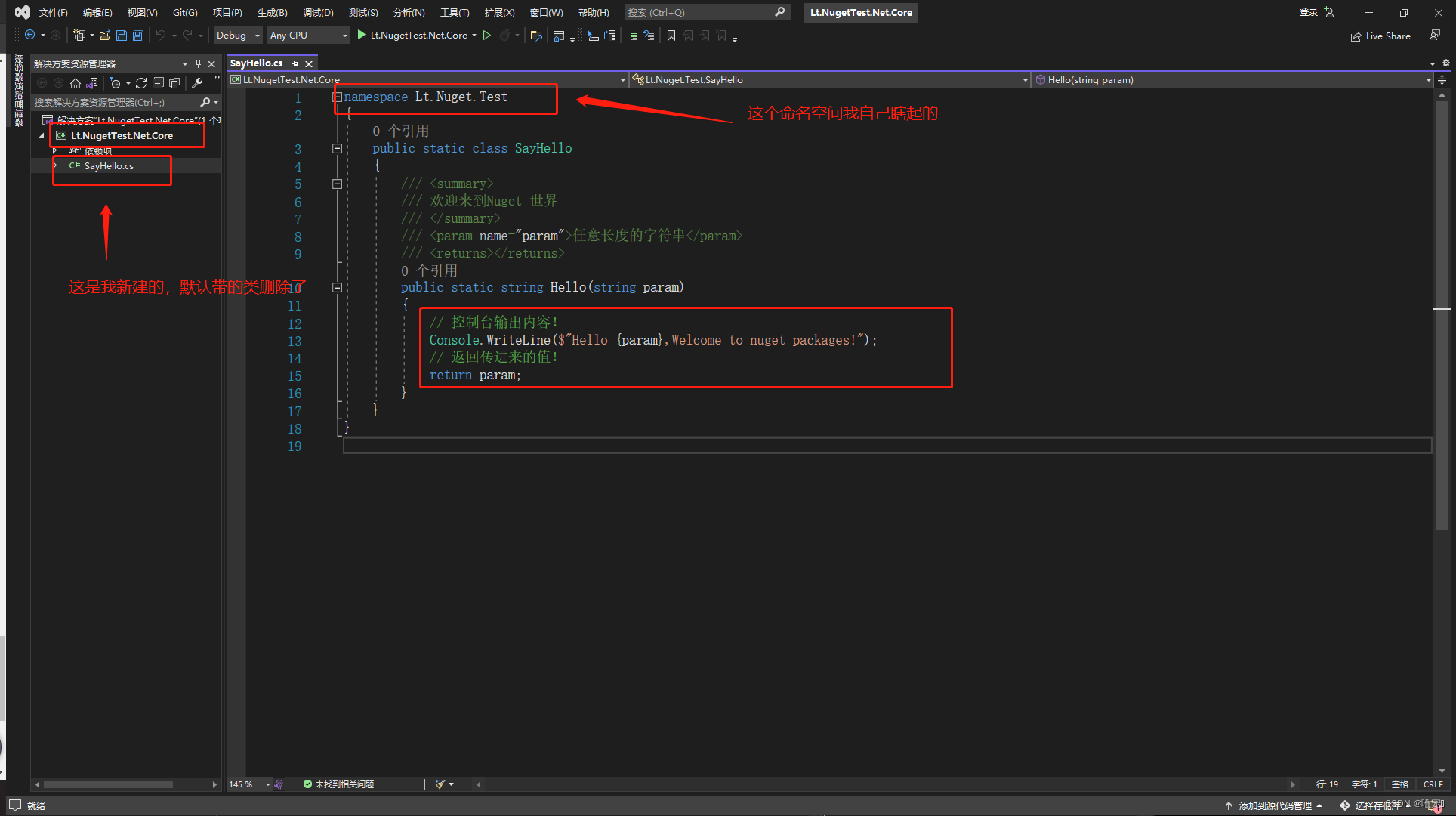The image size is (1456, 816).
Task: Click the Save All toolbar icon
Action: pos(137,36)
